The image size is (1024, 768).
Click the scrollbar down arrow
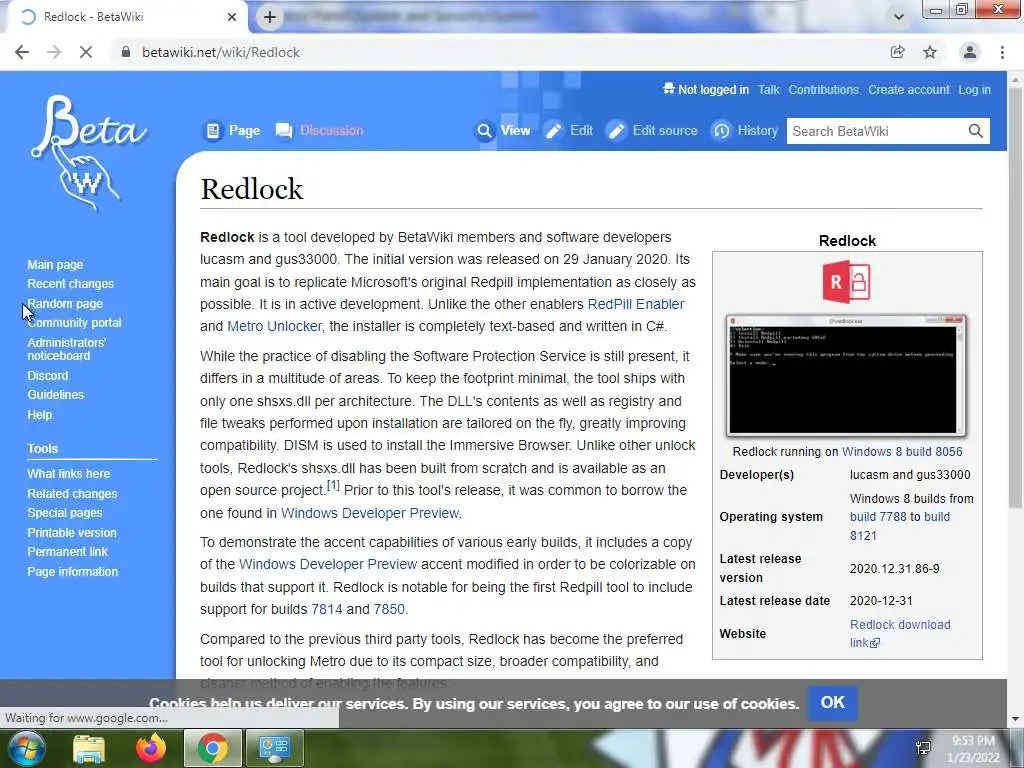point(1016,720)
